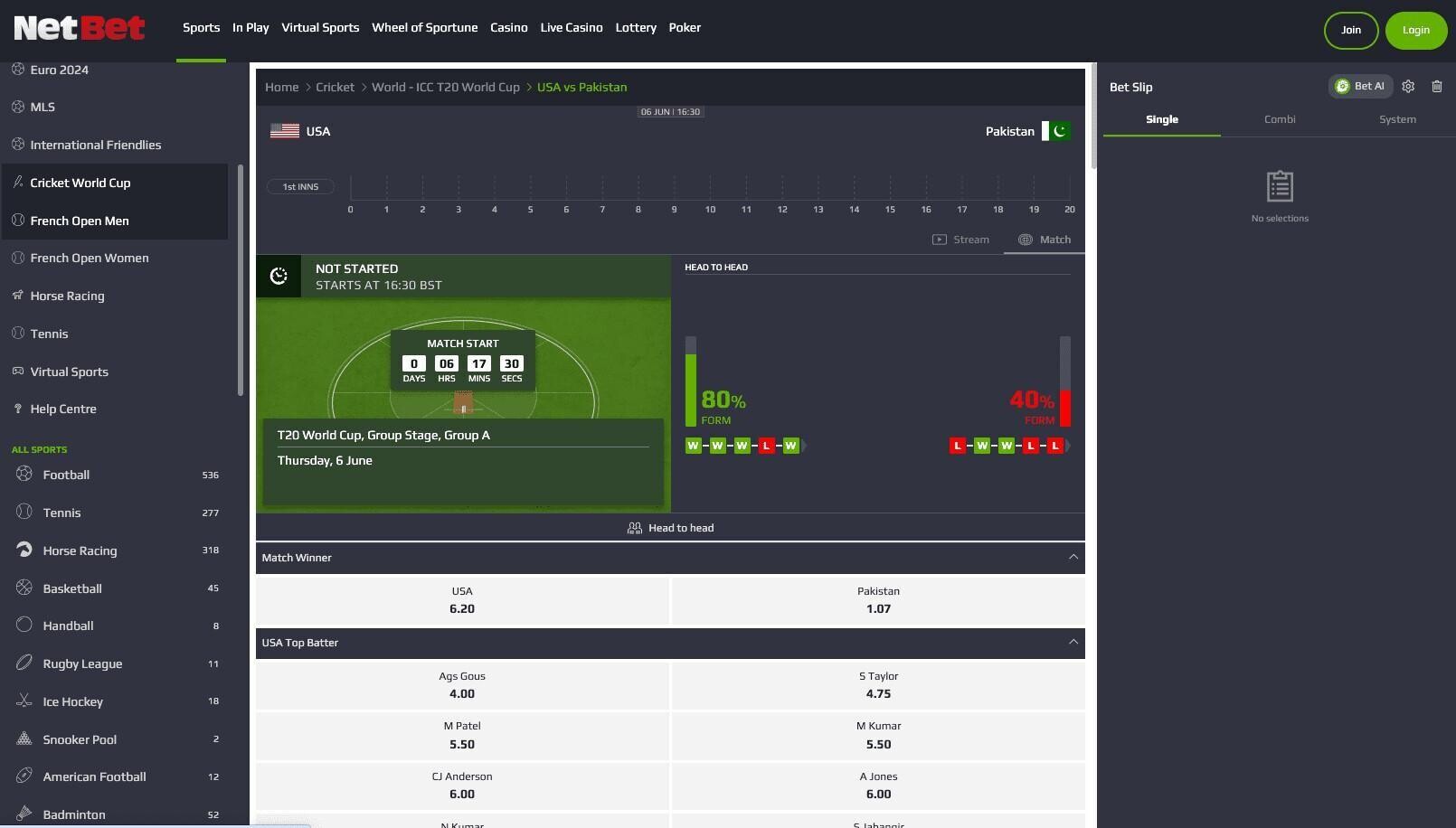Click the Basketball icon

pyautogui.click(x=24, y=588)
